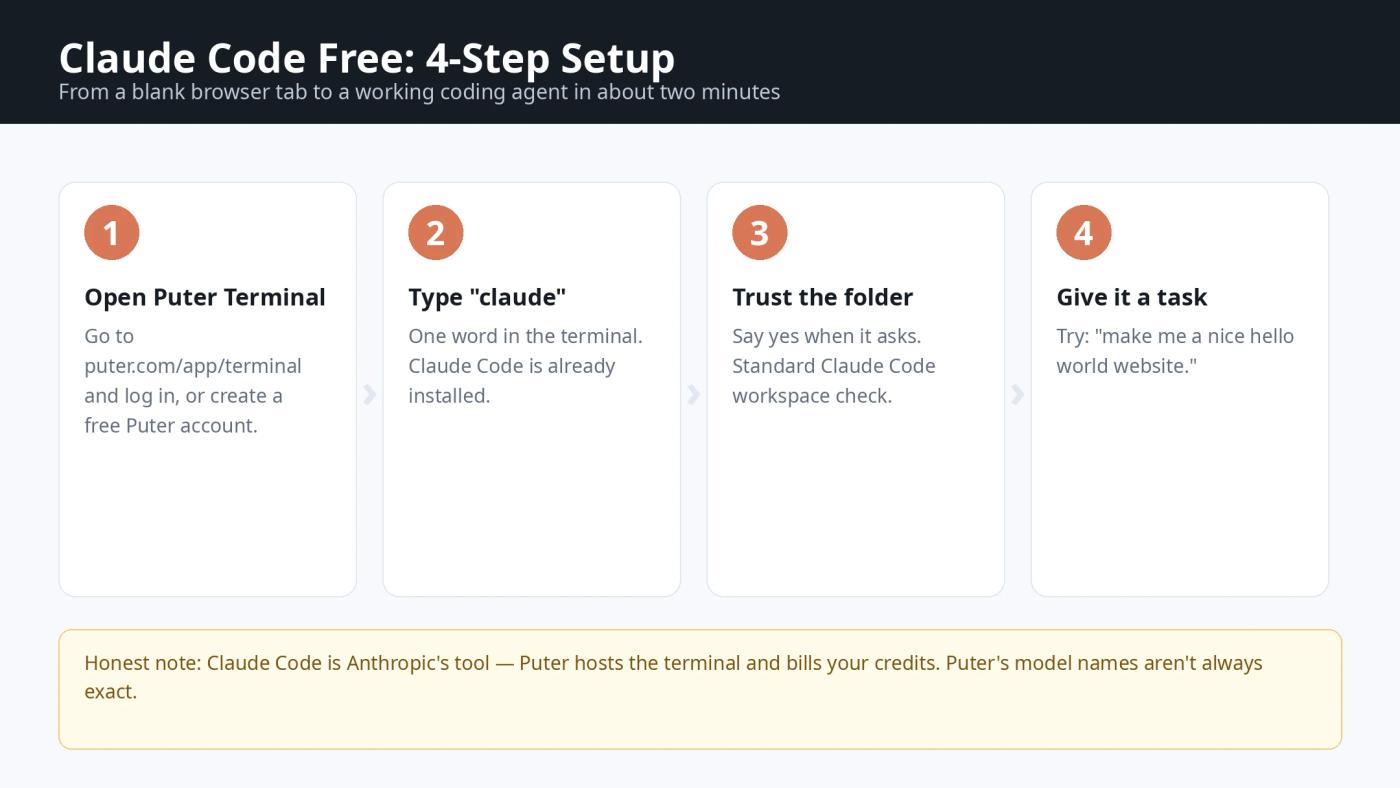This screenshot has height=788, width=1400.
Task: Click the "Claude Code Free: 4-Step Setup" title
Action: point(367,58)
